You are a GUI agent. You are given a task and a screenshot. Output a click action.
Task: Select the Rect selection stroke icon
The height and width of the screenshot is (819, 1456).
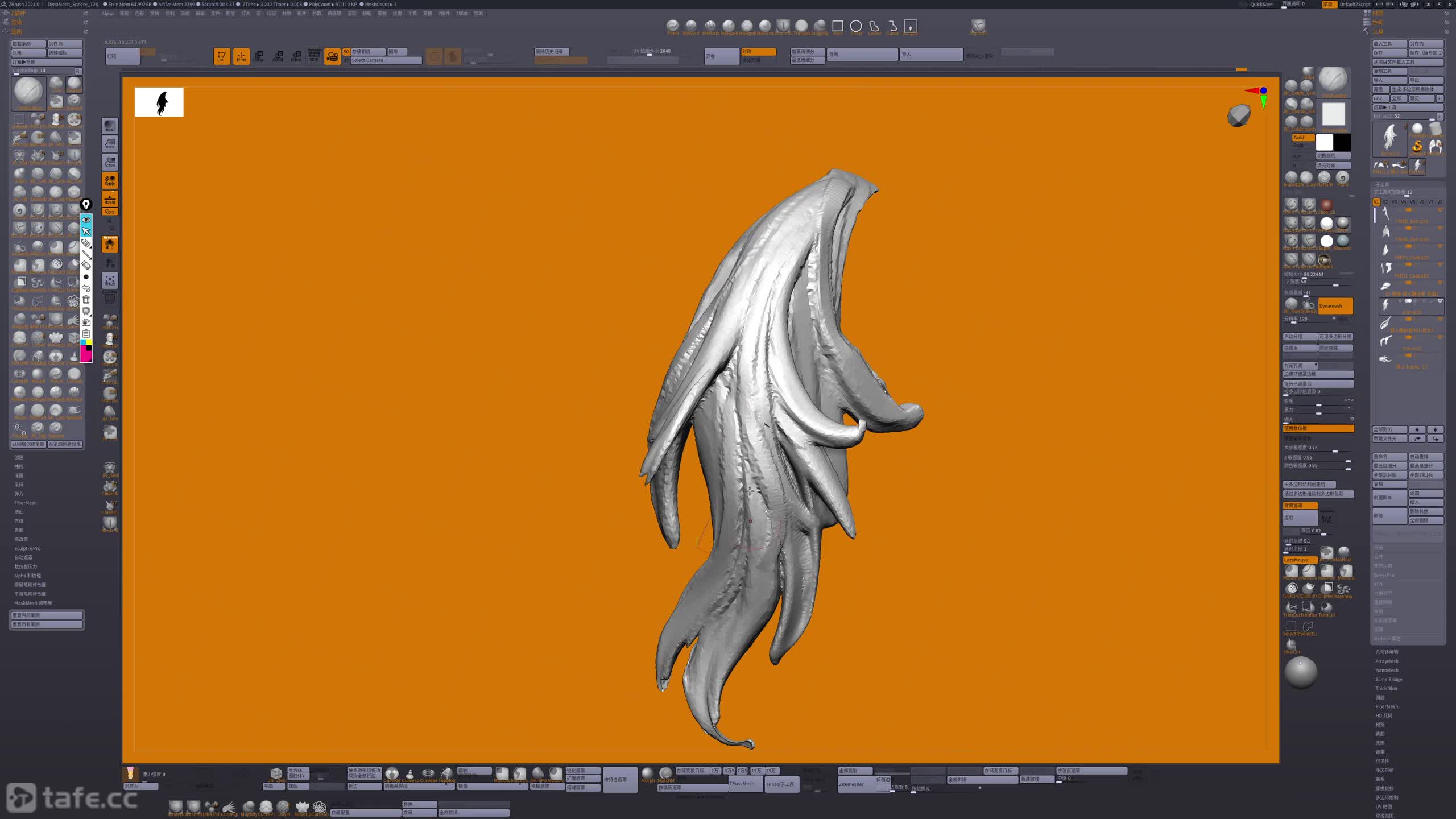(x=837, y=26)
